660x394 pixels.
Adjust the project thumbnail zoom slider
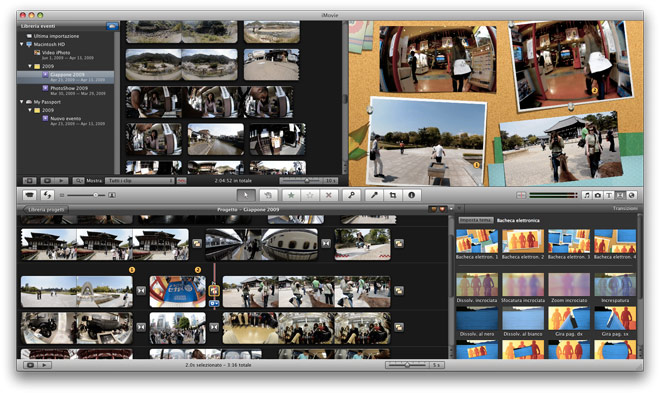[407, 365]
